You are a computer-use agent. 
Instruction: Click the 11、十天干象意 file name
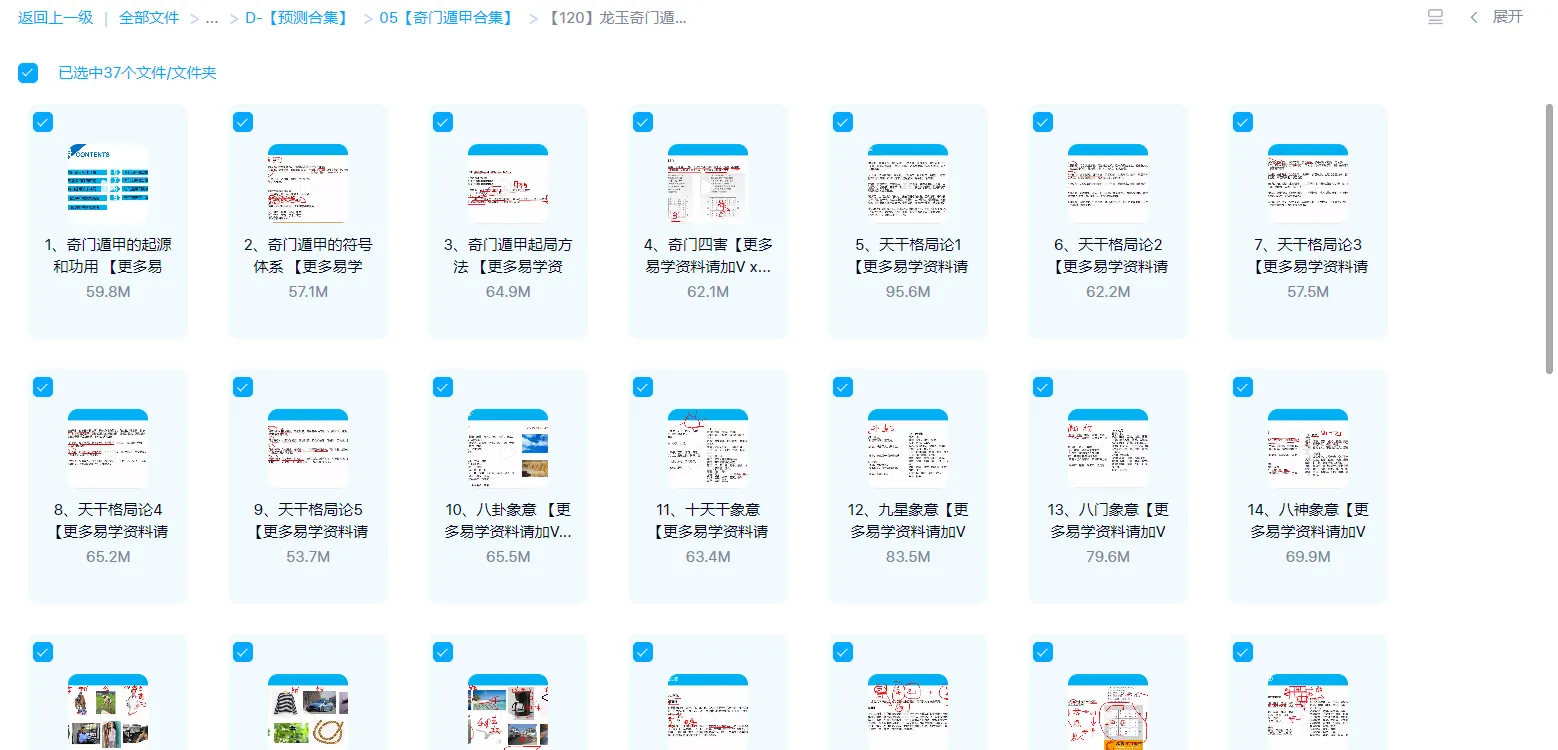point(707,520)
